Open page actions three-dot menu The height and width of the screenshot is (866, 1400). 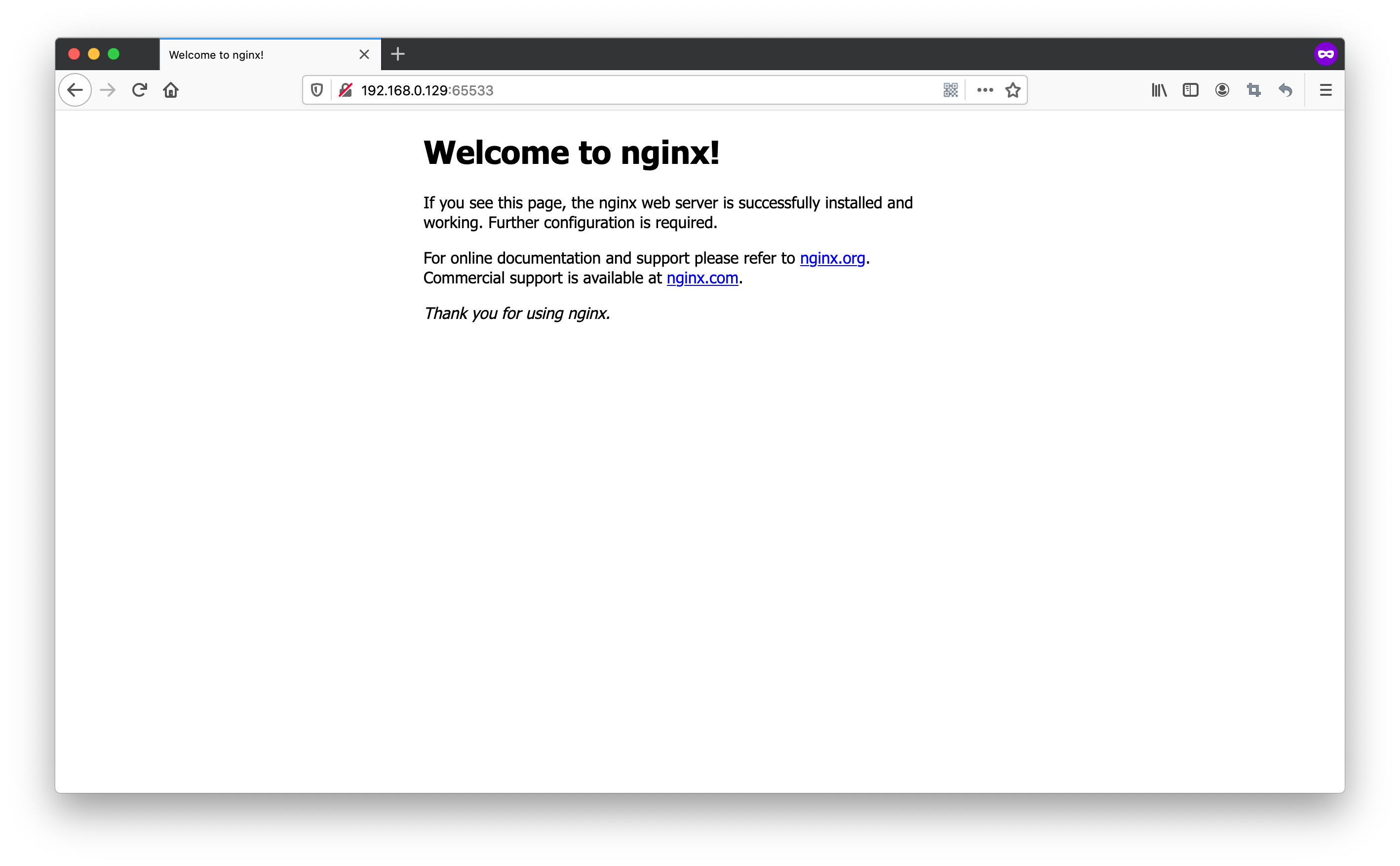pyautogui.click(x=985, y=90)
